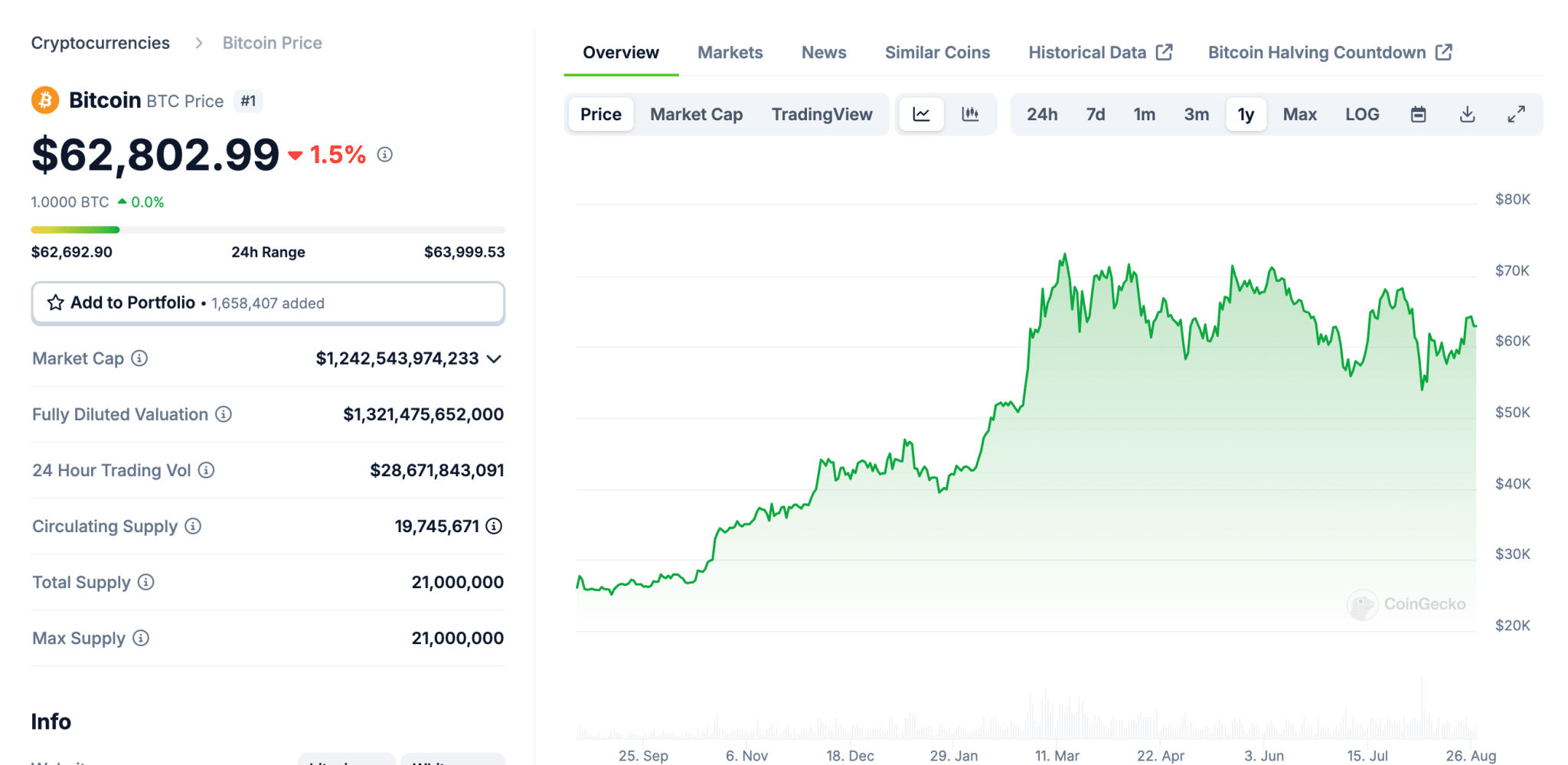Viewport: 1568px width, 765px height.
Task: Select the Max time range
Action: [x=1299, y=115]
